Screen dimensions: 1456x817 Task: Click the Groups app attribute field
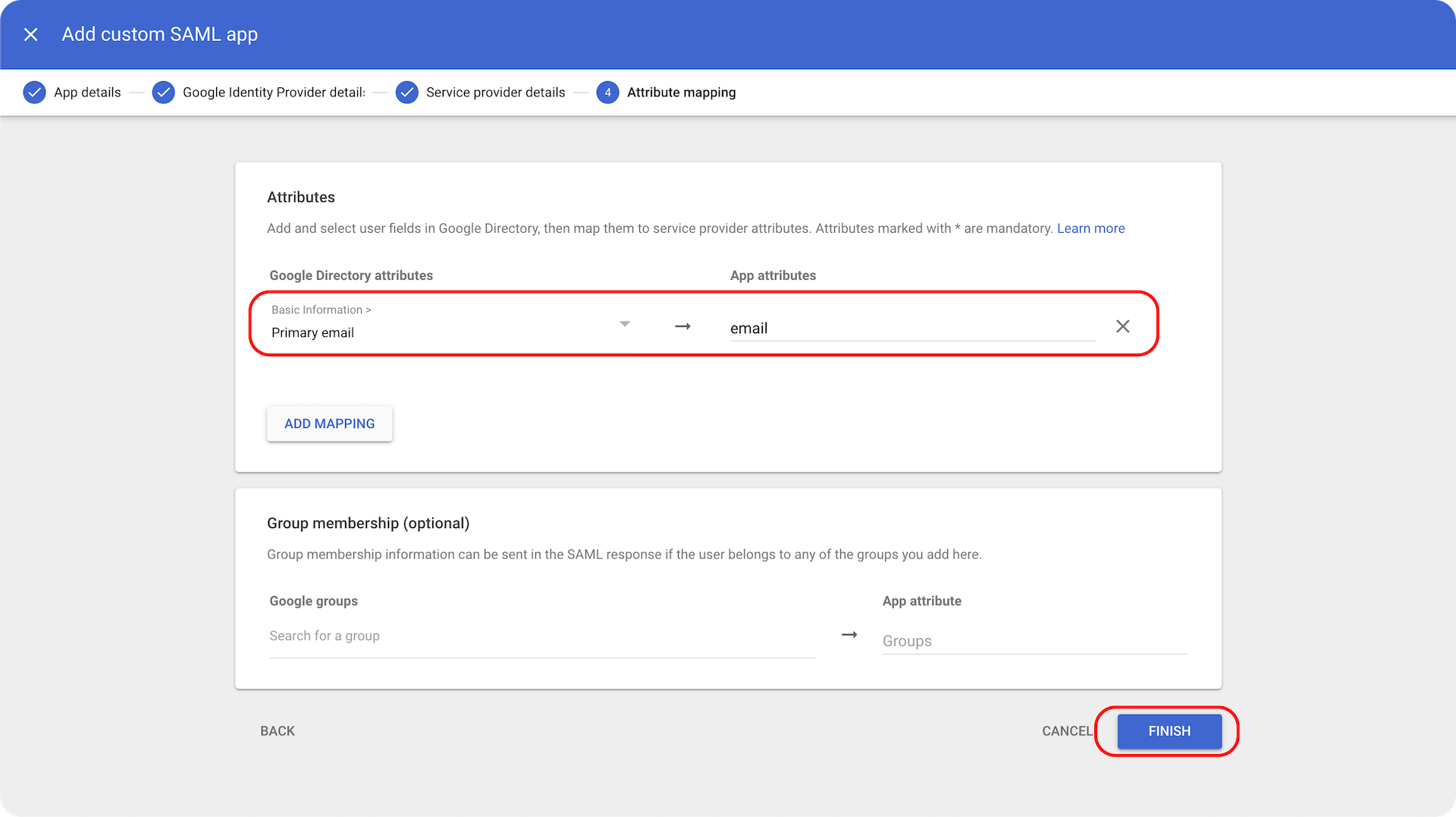pyautogui.click(x=1033, y=640)
